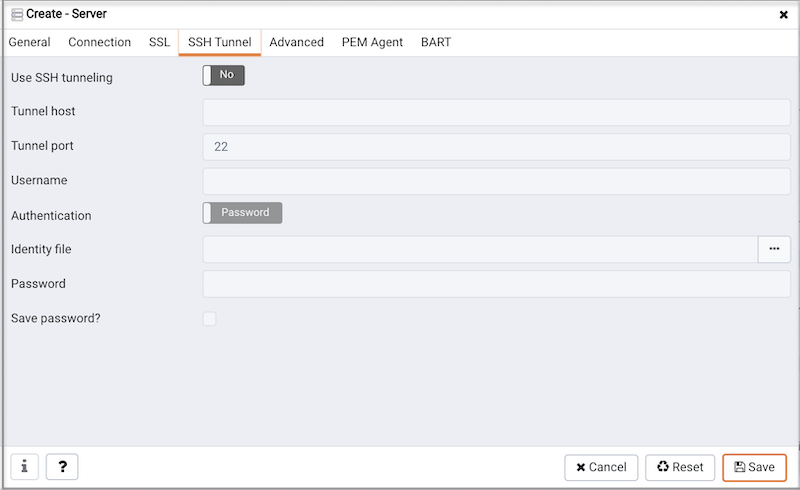Focus the Tunnel host field
The width and height of the screenshot is (800, 490).
(x=496, y=112)
